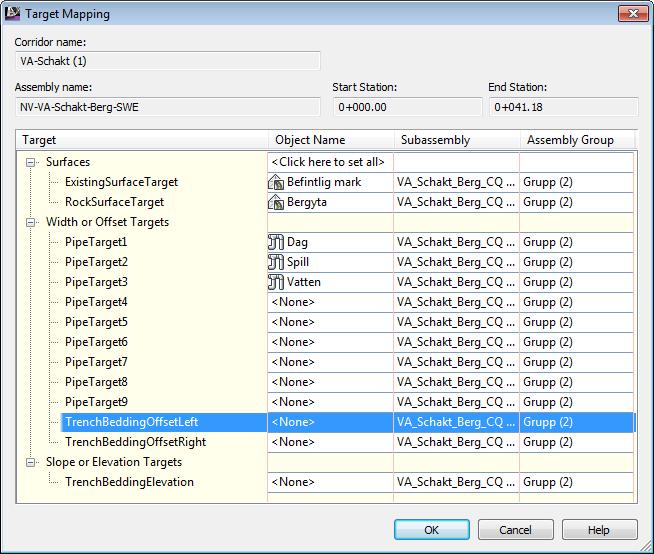The width and height of the screenshot is (654, 554).
Task: Select the Width or Offset Targets label
Action: click(108, 222)
